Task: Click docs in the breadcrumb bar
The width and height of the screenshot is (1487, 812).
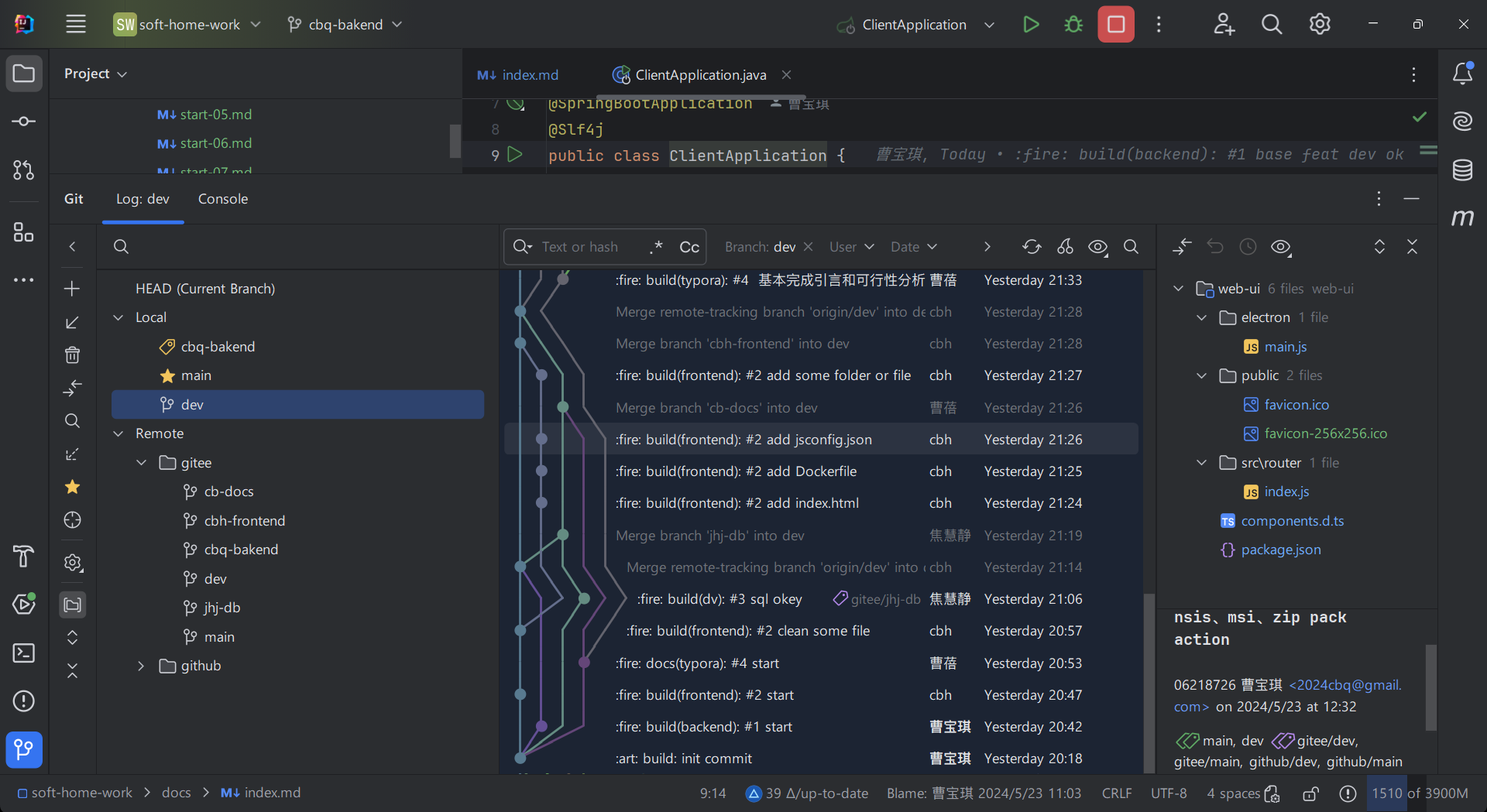Action: (177, 793)
